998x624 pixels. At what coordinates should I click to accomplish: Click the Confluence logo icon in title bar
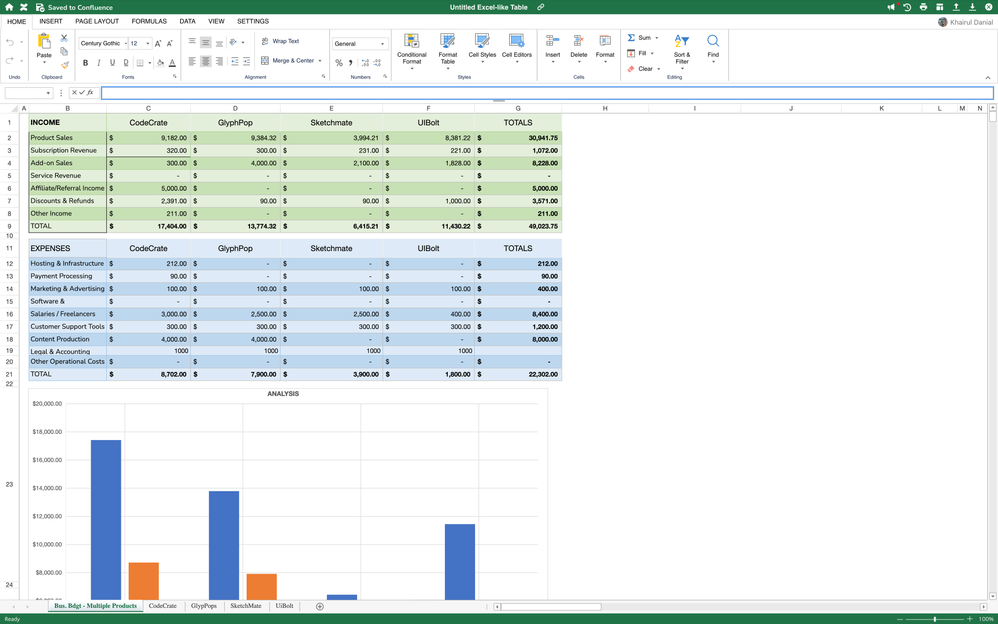[x=24, y=7]
